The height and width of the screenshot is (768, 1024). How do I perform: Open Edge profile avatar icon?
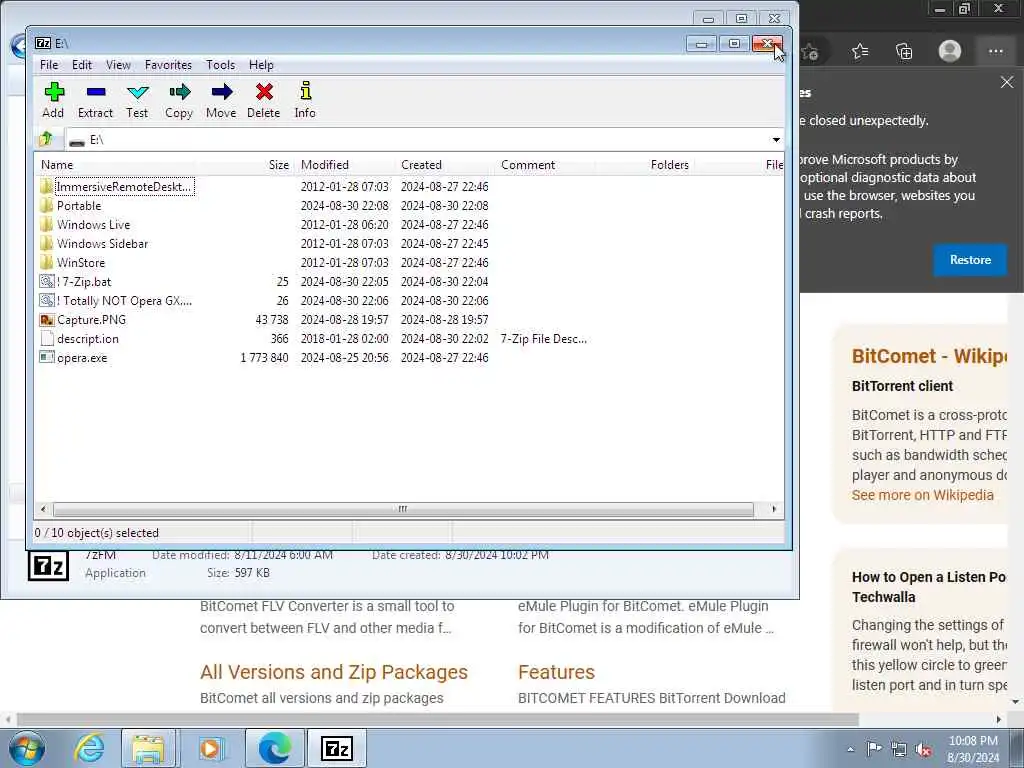pos(950,51)
